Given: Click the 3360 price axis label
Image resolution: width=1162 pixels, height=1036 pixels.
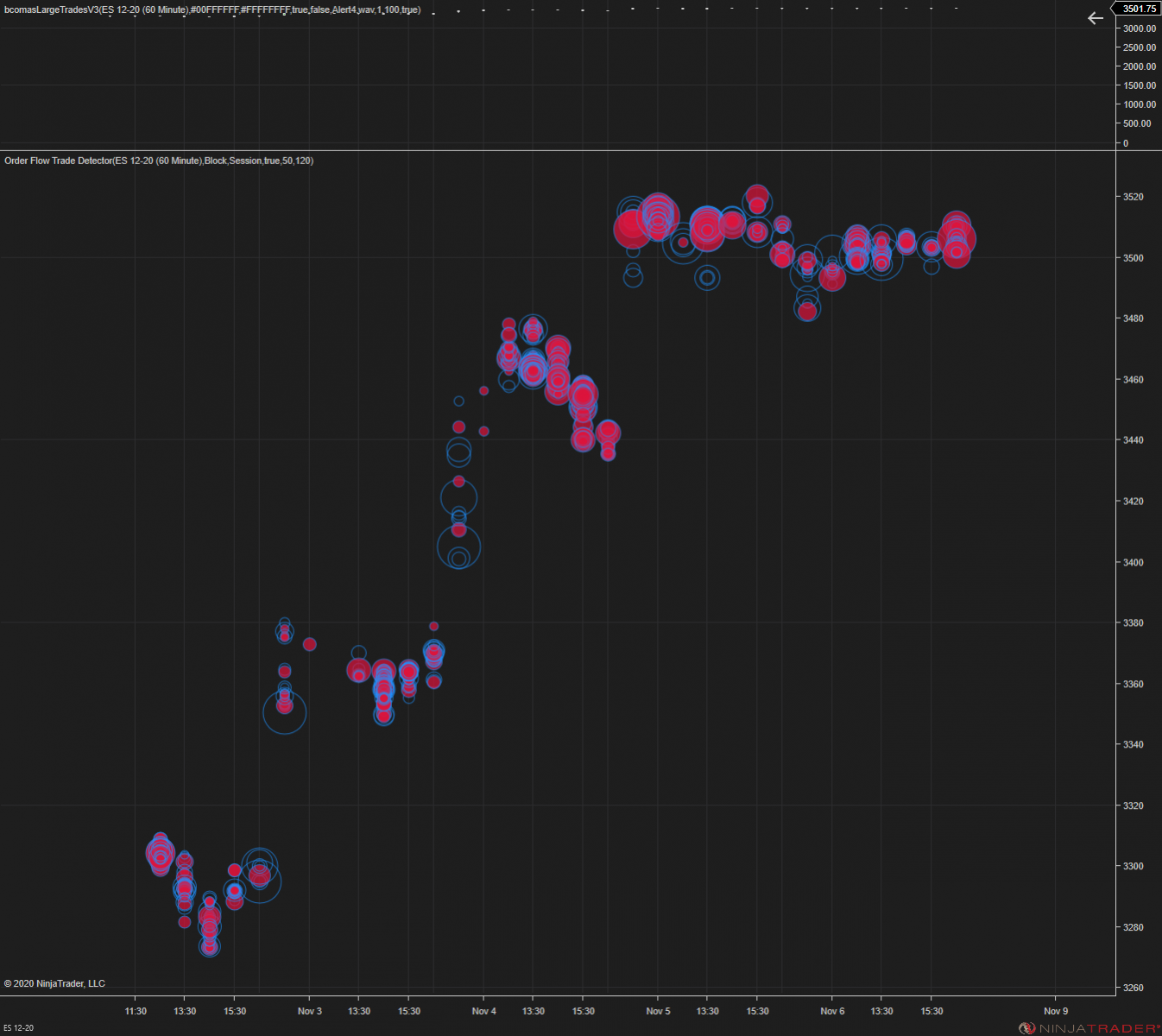Looking at the screenshot, I should tap(1134, 684).
